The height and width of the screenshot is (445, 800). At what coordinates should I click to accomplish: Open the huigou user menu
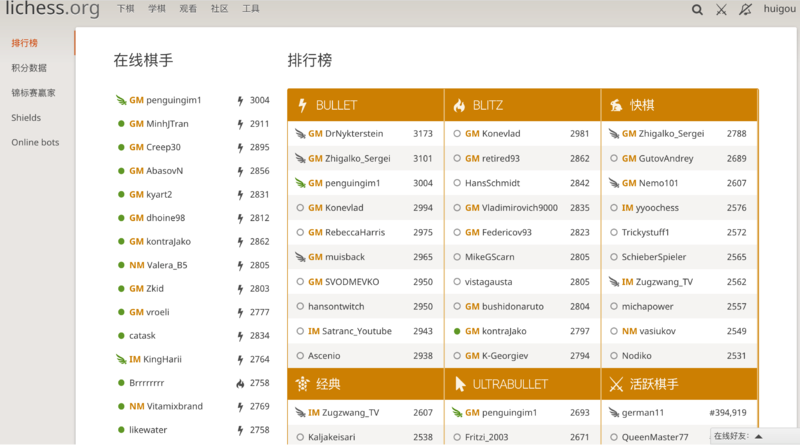tap(779, 9)
